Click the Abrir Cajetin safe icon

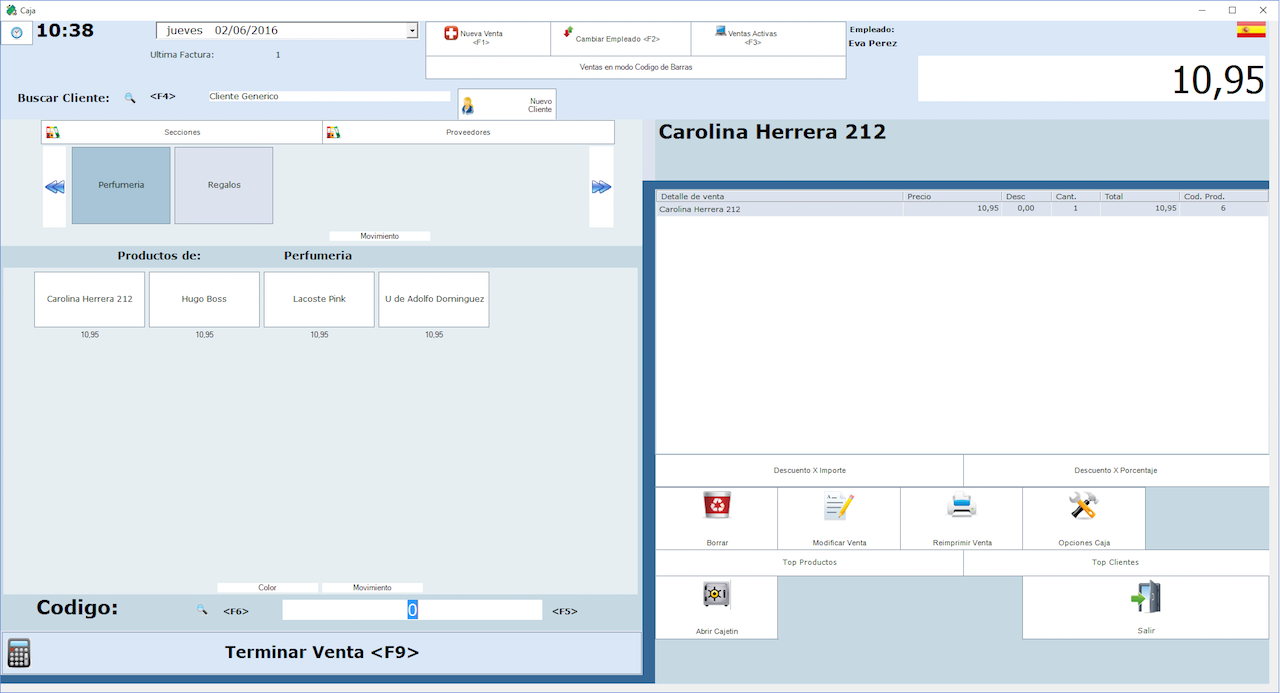716,595
